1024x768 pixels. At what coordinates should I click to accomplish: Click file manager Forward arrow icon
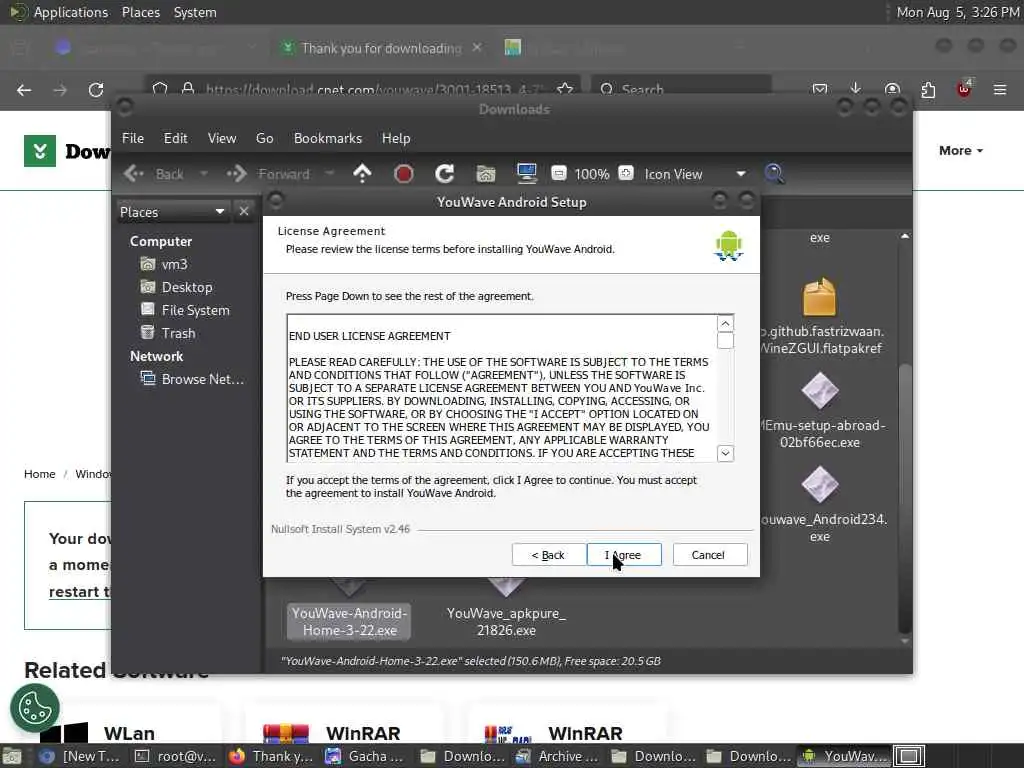coord(236,174)
